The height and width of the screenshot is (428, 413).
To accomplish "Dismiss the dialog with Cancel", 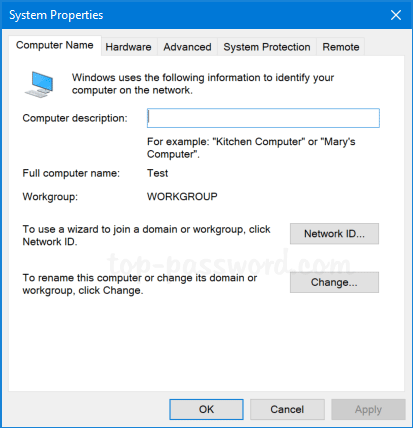I will point(287,409).
